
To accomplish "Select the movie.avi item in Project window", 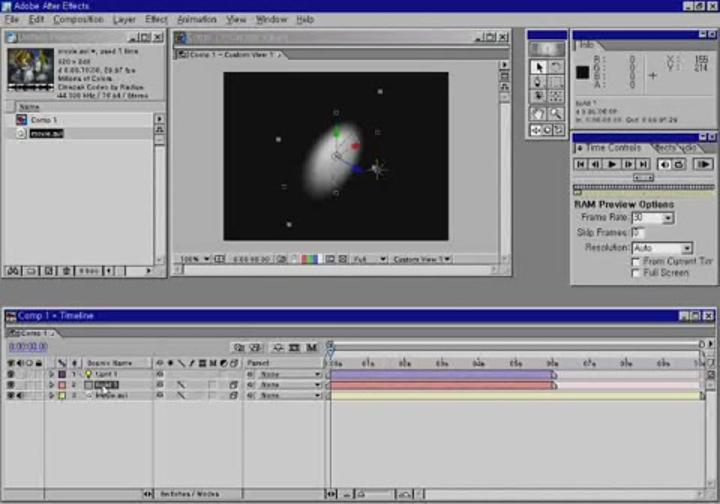I will 46,134.
